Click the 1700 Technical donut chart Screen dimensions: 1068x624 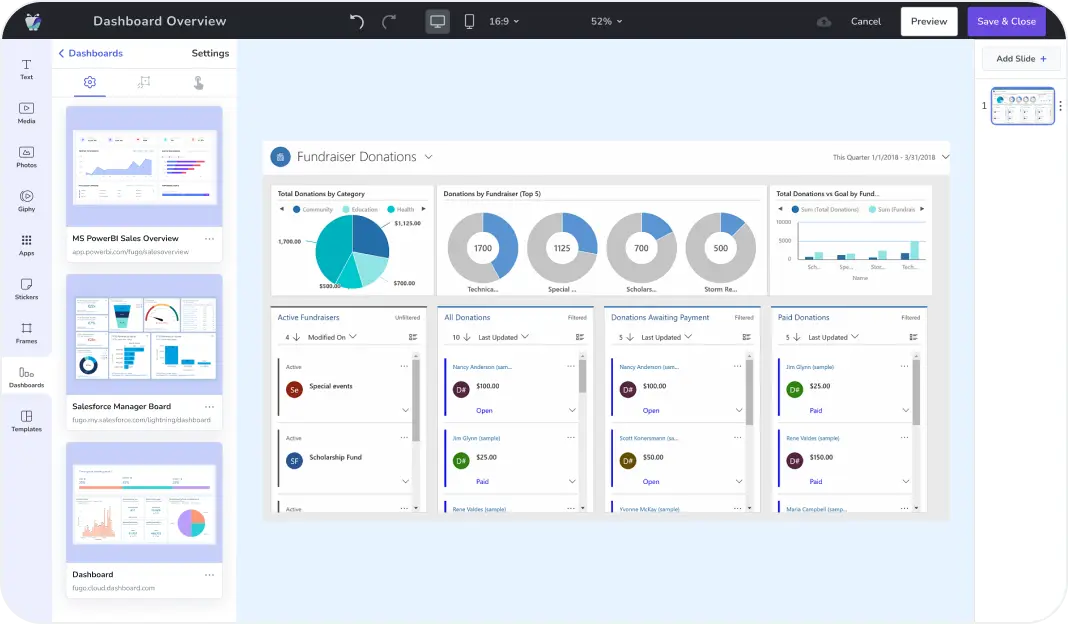click(x=483, y=248)
